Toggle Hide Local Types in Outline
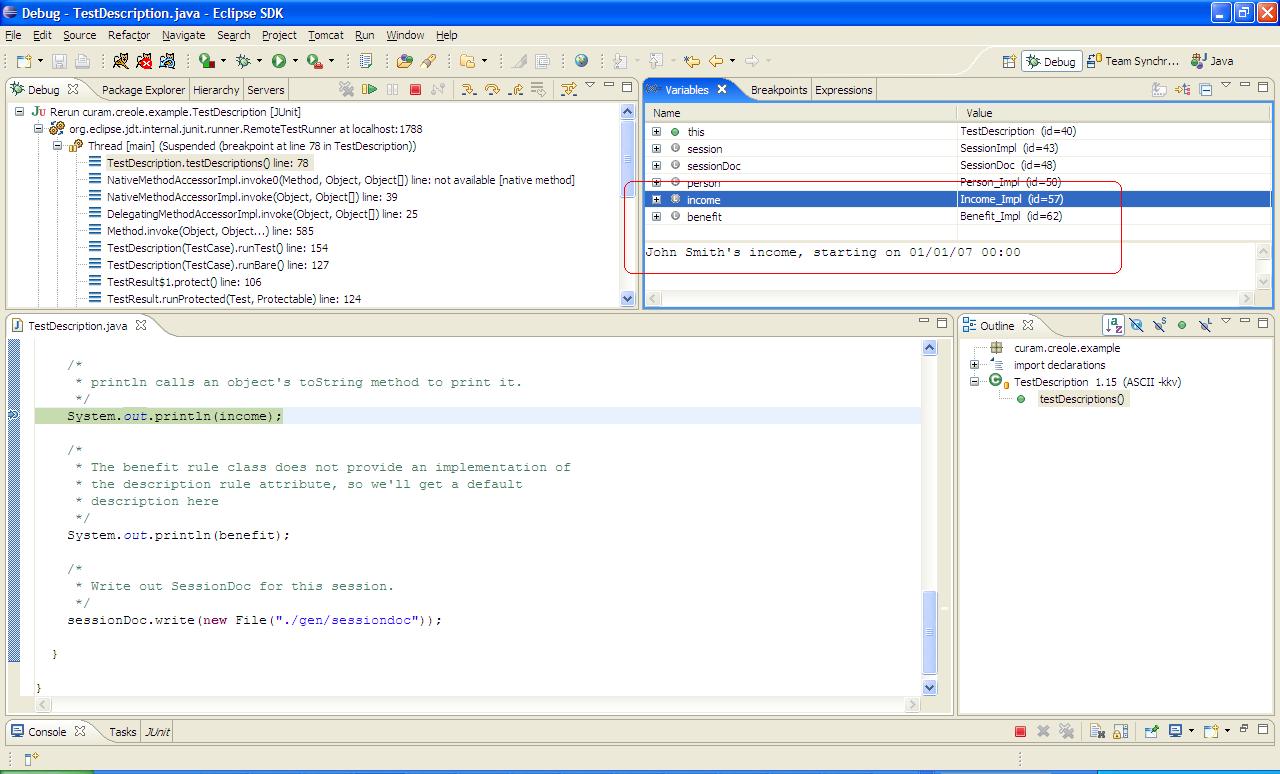 [x=1205, y=325]
